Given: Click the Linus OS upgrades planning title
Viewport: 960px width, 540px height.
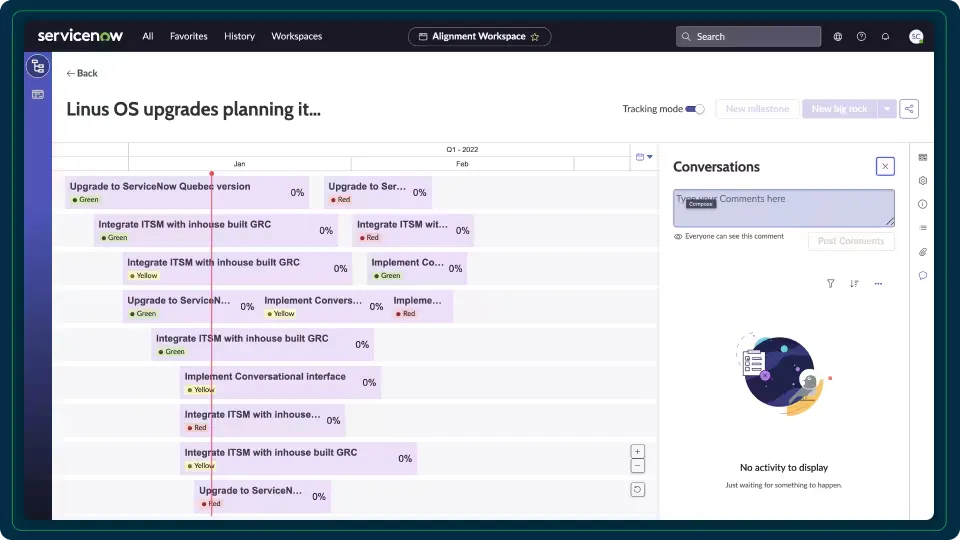Looking at the screenshot, I should click(193, 109).
